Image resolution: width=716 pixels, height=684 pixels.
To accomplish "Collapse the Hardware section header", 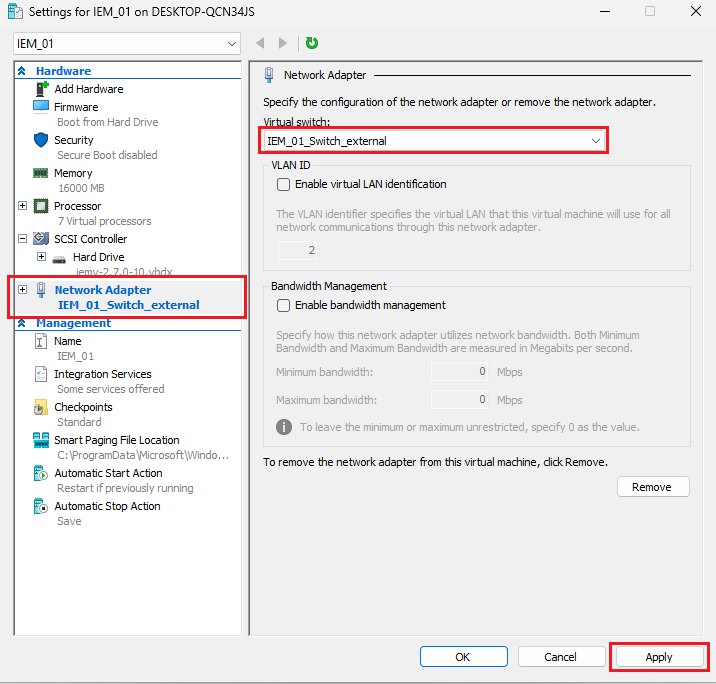I will pyautogui.click(x=22, y=71).
